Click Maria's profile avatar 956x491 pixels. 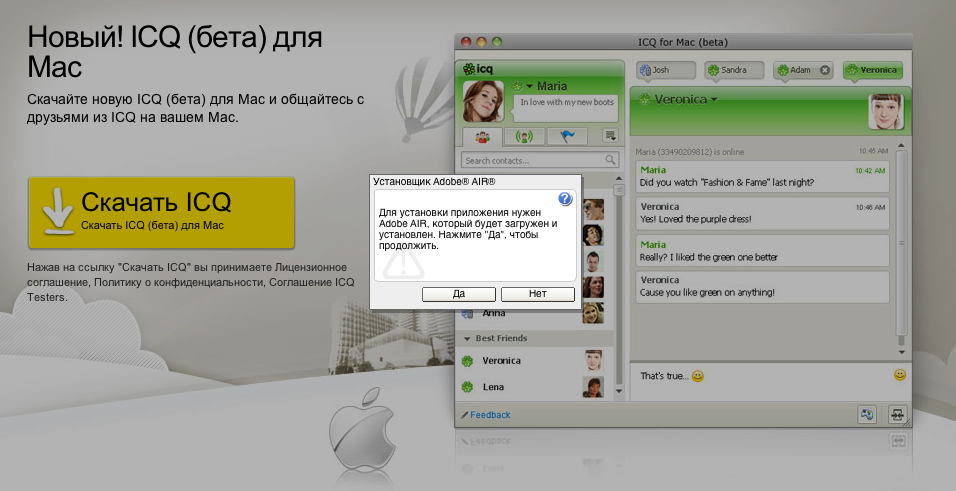tap(483, 101)
